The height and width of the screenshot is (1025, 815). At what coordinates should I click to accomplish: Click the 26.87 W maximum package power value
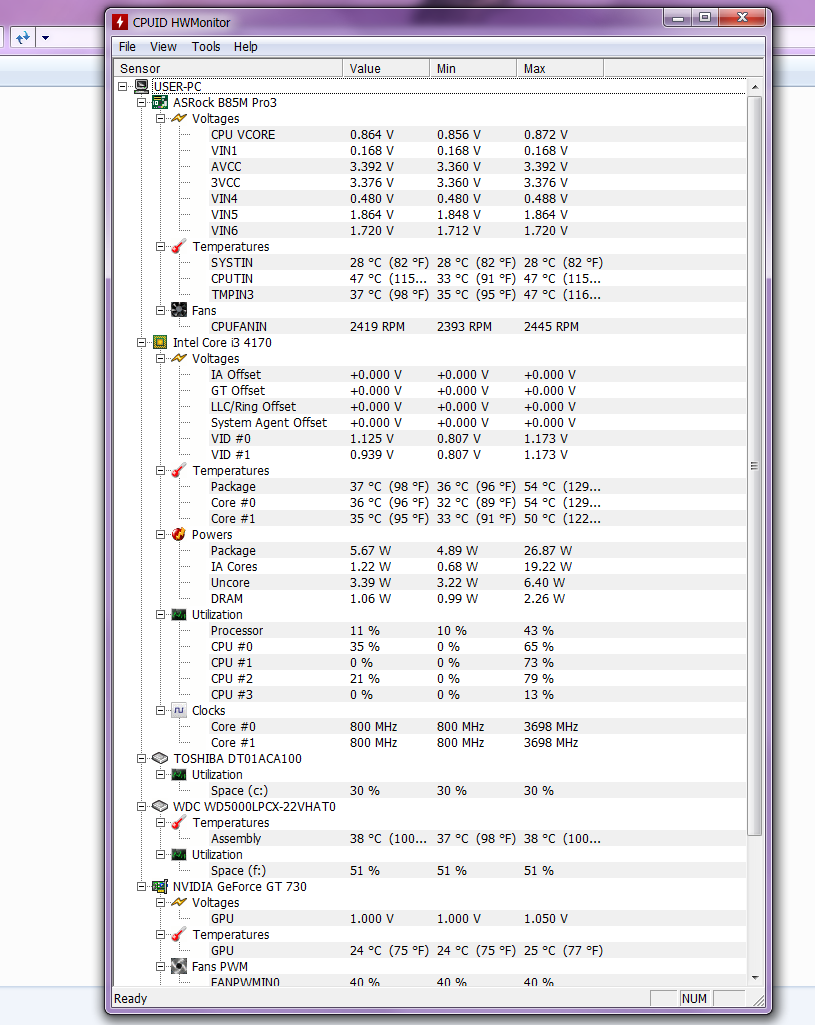[548, 550]
